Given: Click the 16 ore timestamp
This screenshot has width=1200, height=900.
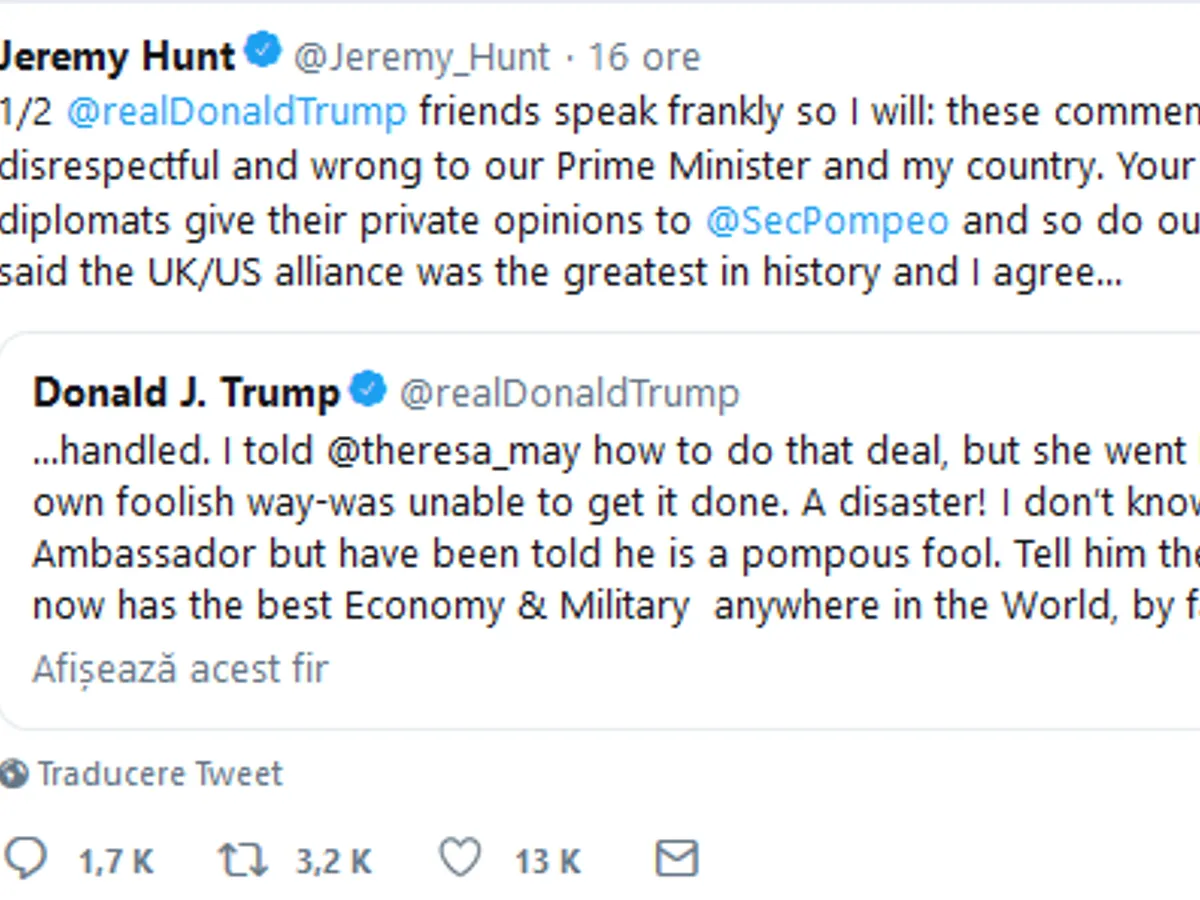Looking at the screenshot, I should pos(644,57).
